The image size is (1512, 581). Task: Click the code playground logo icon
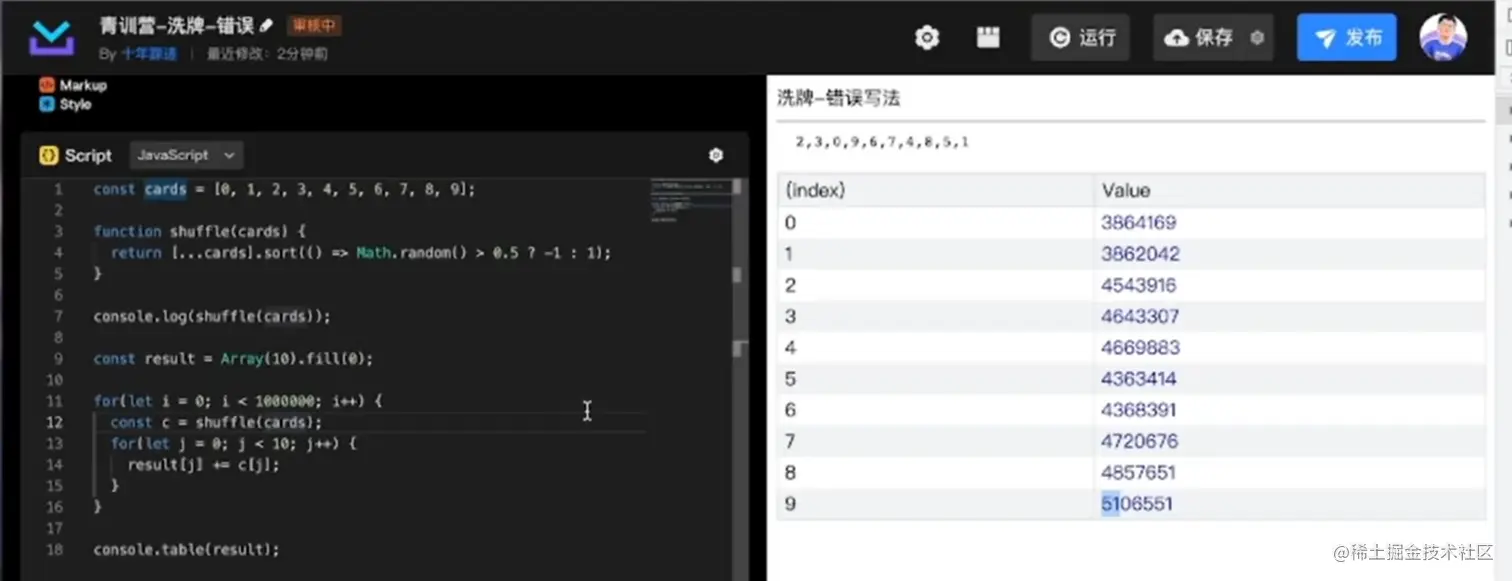coord(51,38)
